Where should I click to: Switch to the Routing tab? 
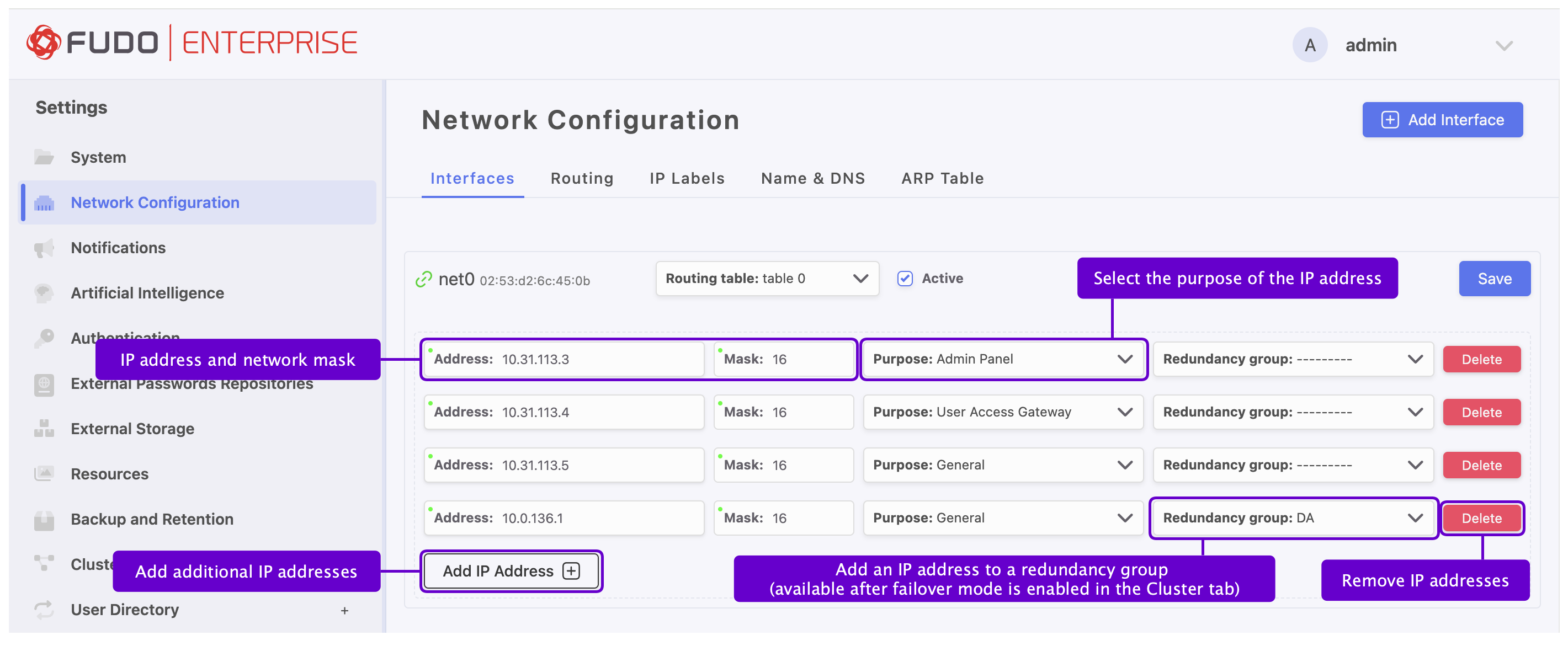tap(581, 178)
